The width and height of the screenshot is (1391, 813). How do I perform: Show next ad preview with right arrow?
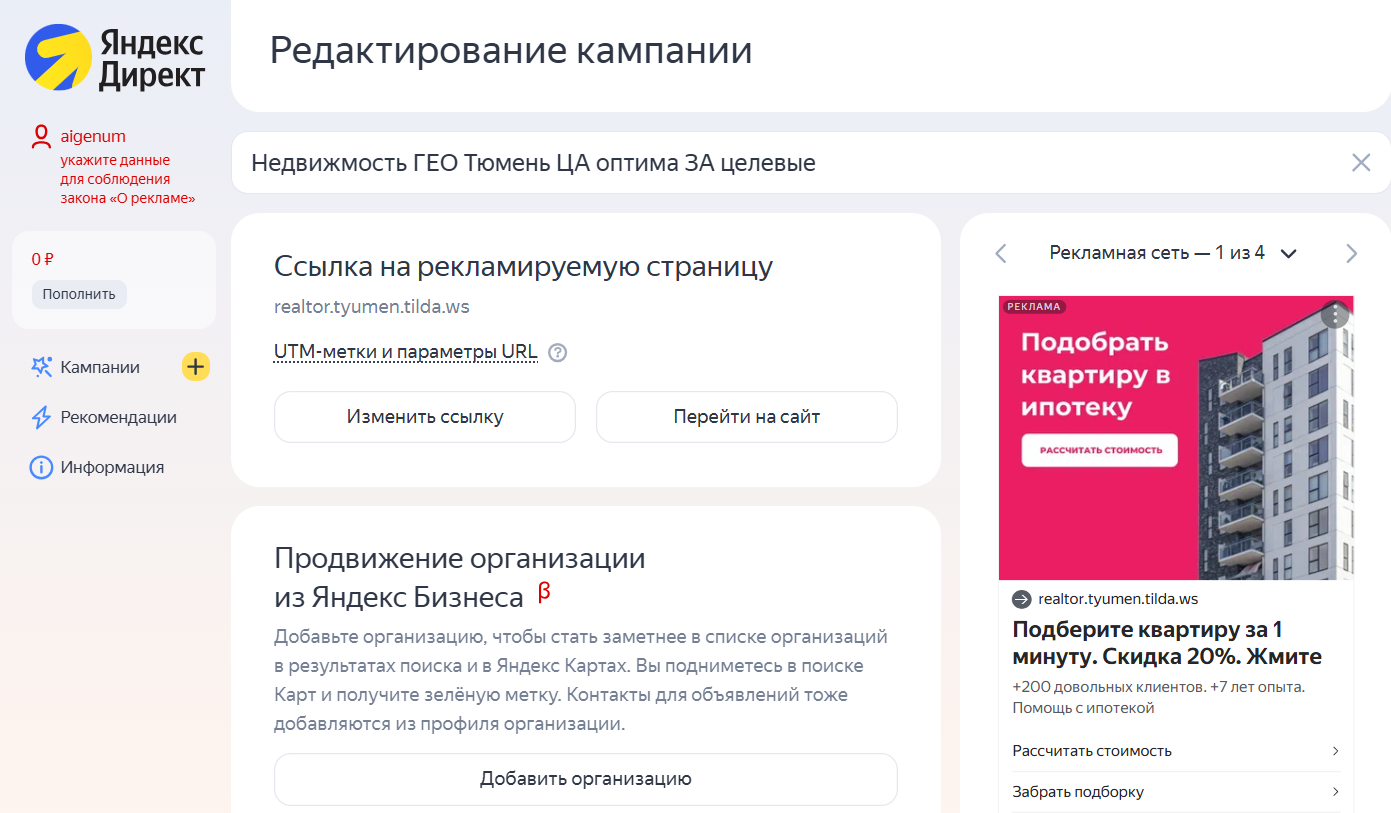pyautogui.click(x=1352, y=253)
